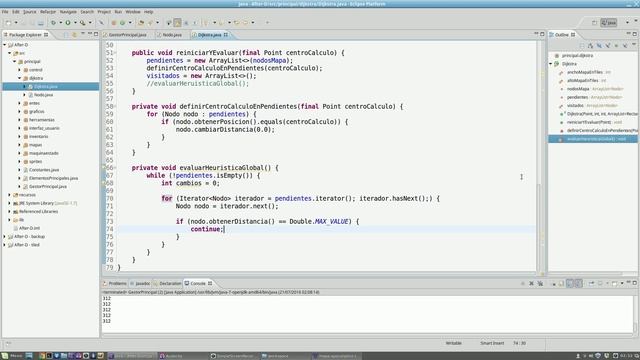Open the Debug launch dropdown arrow
The image size is (640, 360).
point(60,23)
